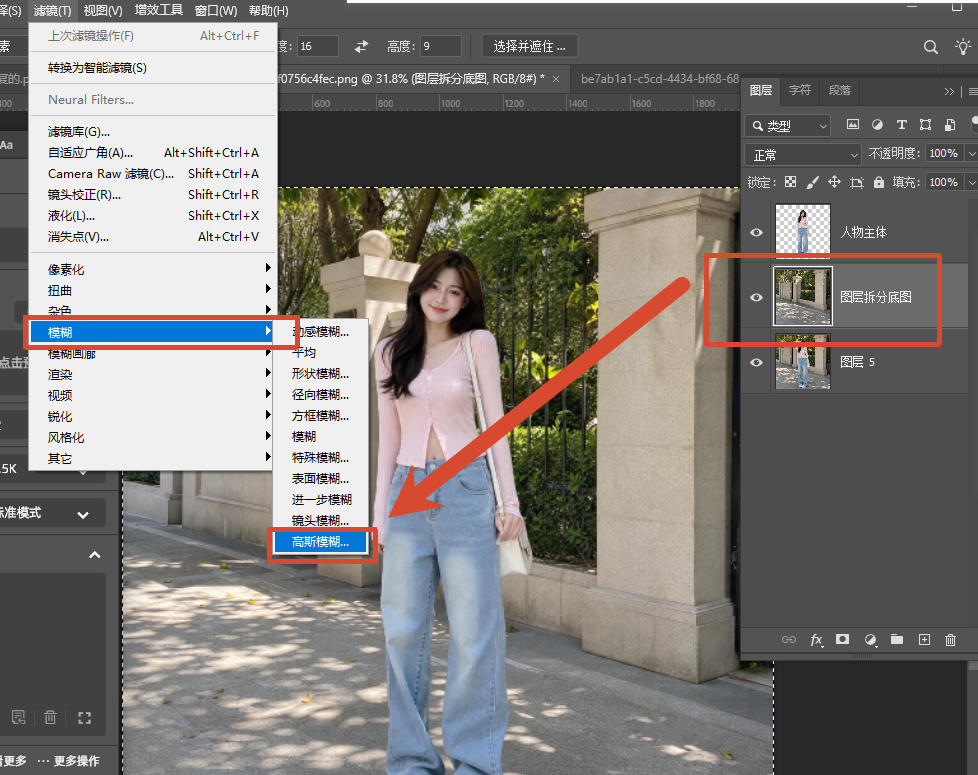Open the 不透明度 opacity dropdown arrow
Screen dimensions: 978x775
pyautogui.click(x=971, y=153)
